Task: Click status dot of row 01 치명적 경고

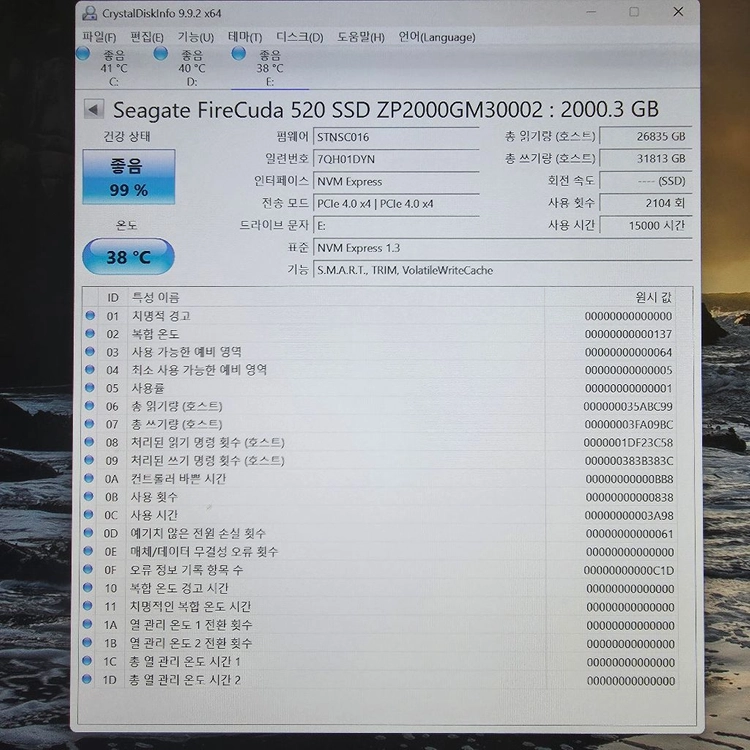Action: pos(90,316)
